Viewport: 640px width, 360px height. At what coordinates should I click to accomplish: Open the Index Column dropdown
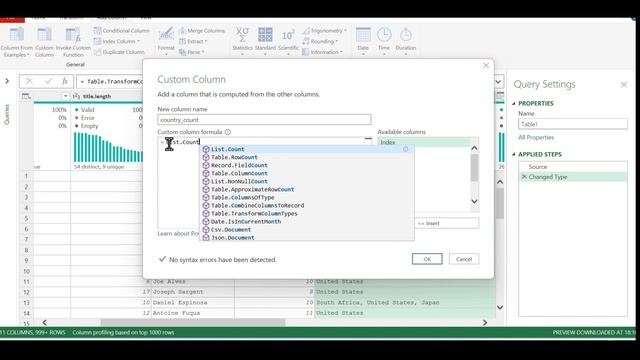coord(117,41)
